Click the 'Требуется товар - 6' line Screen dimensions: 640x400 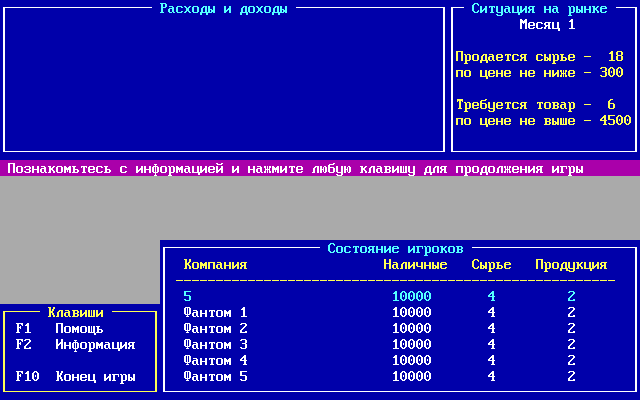coord(536,104)
